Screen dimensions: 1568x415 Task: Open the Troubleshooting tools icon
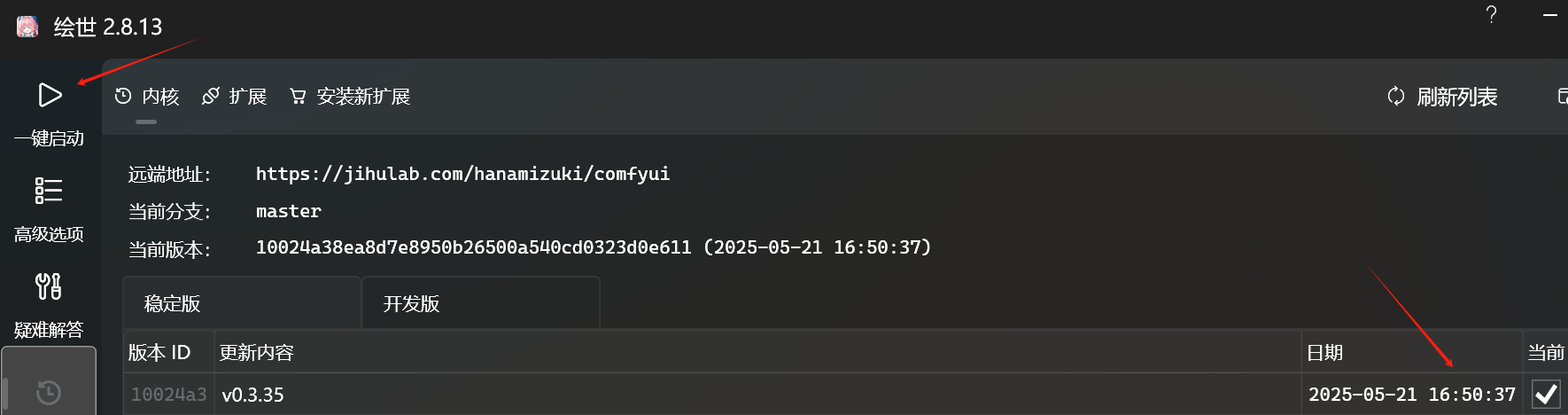click(x=49, y=286)
